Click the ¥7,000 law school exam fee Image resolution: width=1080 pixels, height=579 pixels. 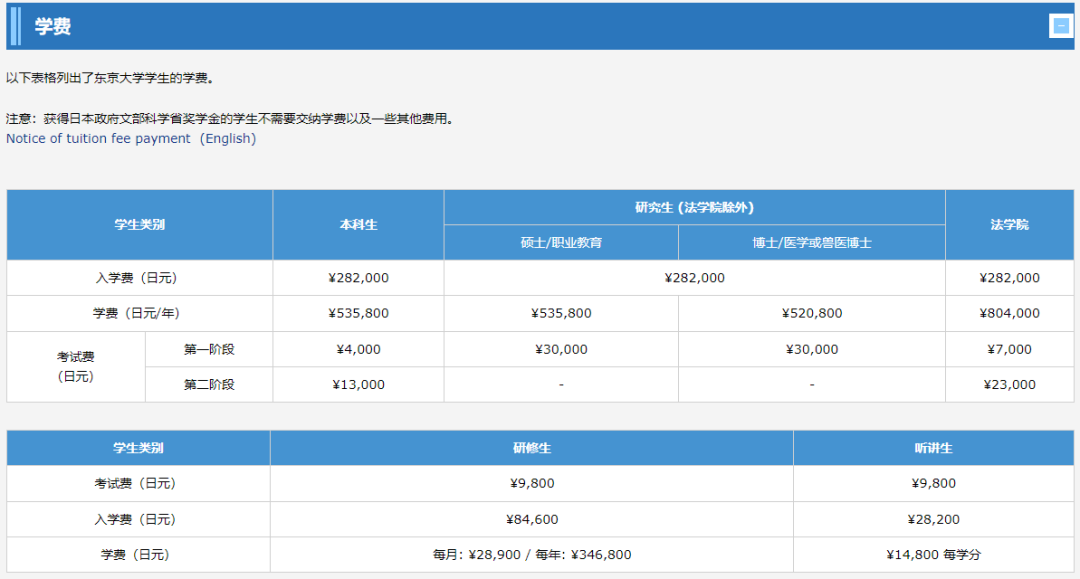(x=1010, y=350)
